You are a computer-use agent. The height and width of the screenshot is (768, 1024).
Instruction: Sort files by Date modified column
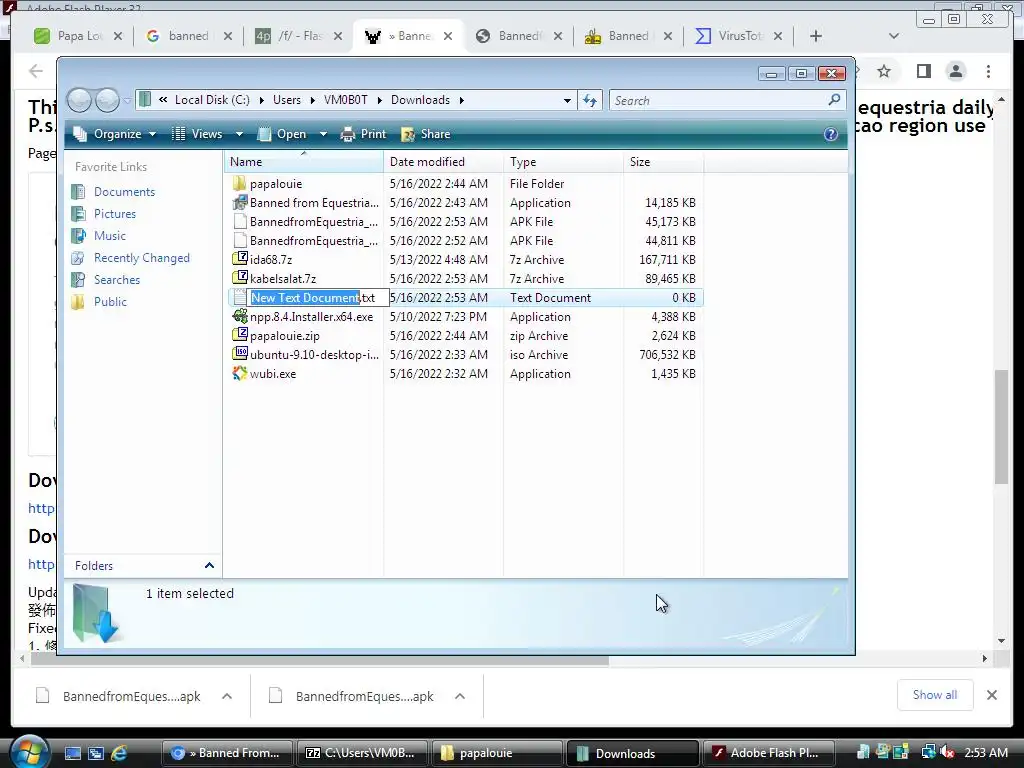tap(443, 162)
